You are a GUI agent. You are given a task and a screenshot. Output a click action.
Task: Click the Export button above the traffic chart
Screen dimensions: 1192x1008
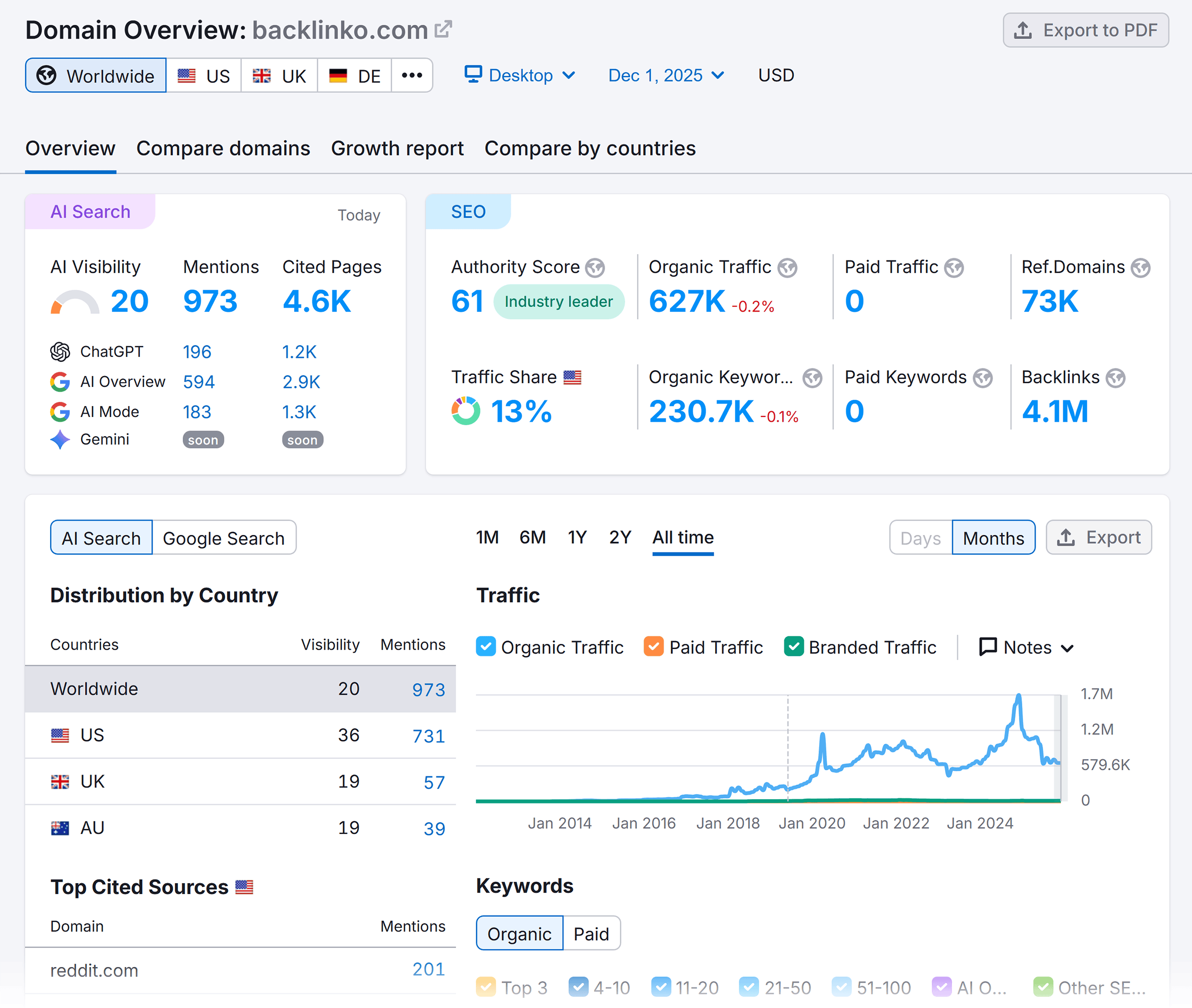[1099, 537]
